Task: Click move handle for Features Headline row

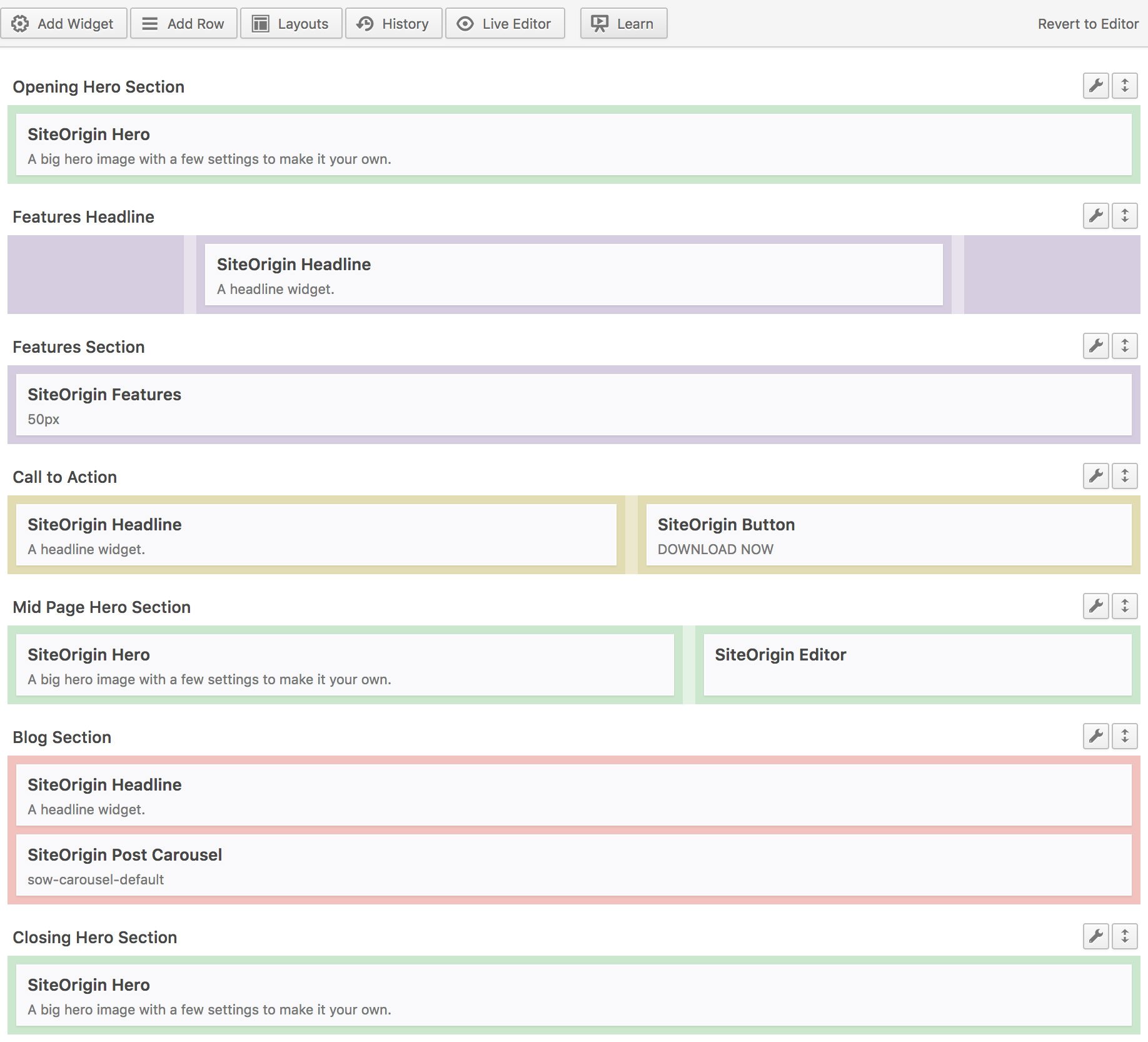Action: (x=1124, y=216)
